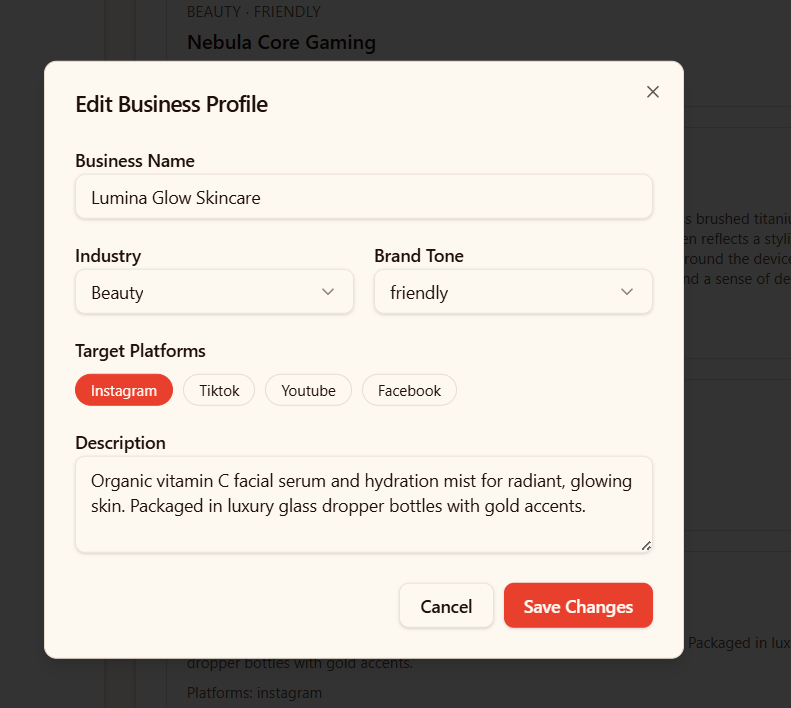Enable the Facebook platform chip
The width and height of the screenshot is (791, 708).
point(409,390)
